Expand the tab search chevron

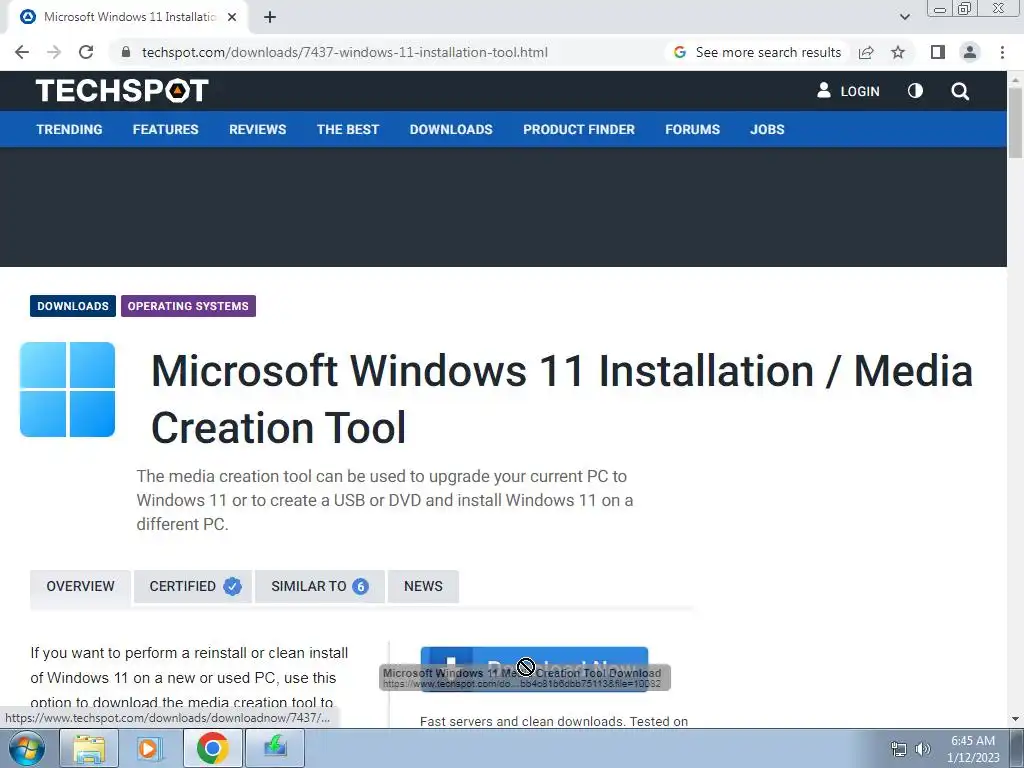pos(904,17)
